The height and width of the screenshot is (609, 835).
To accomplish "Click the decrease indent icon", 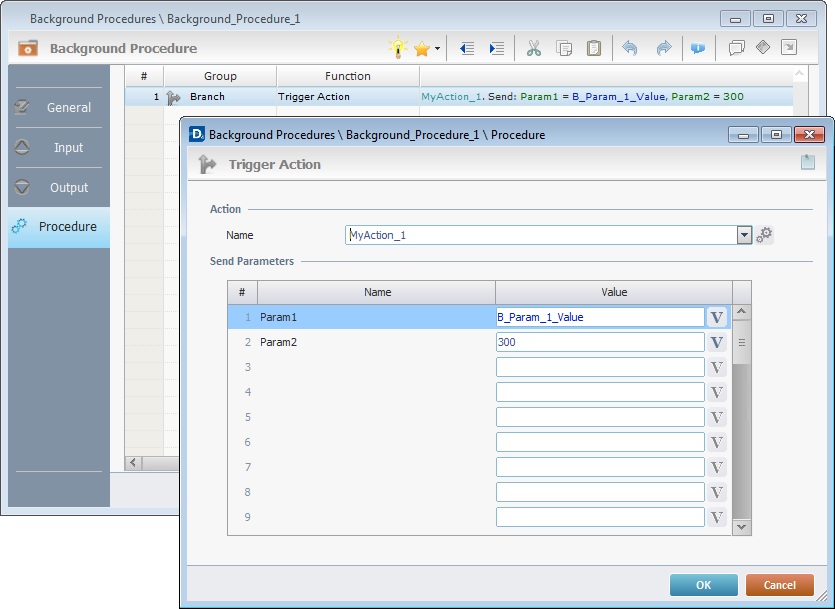I will (x=466, y=48).
